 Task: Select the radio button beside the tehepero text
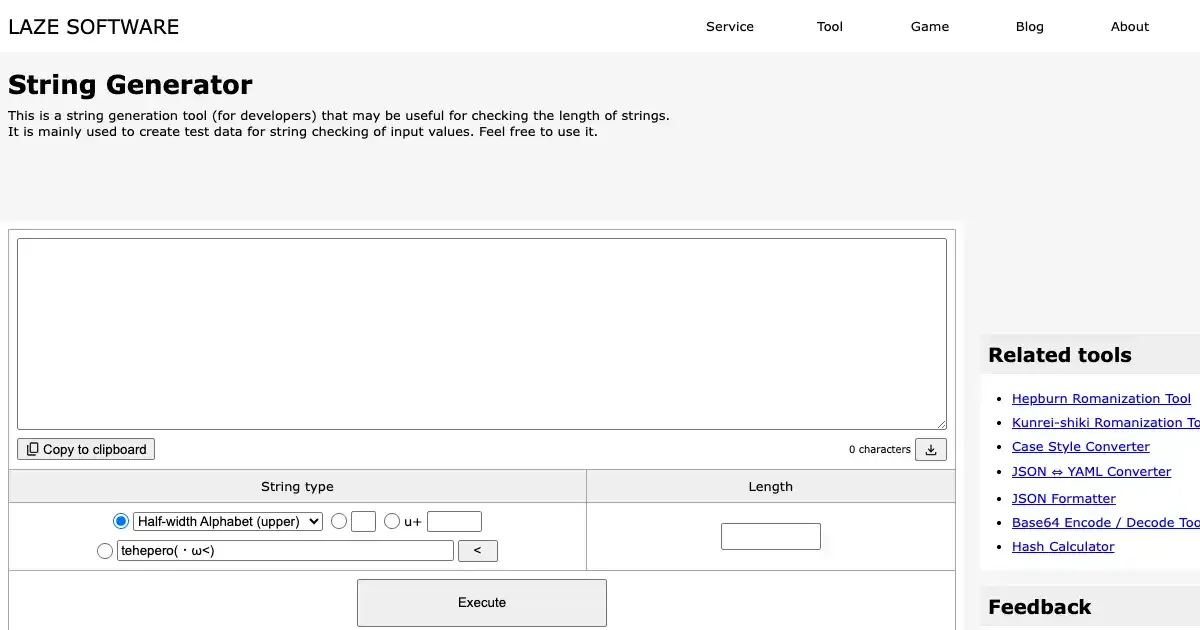(105, 551)
